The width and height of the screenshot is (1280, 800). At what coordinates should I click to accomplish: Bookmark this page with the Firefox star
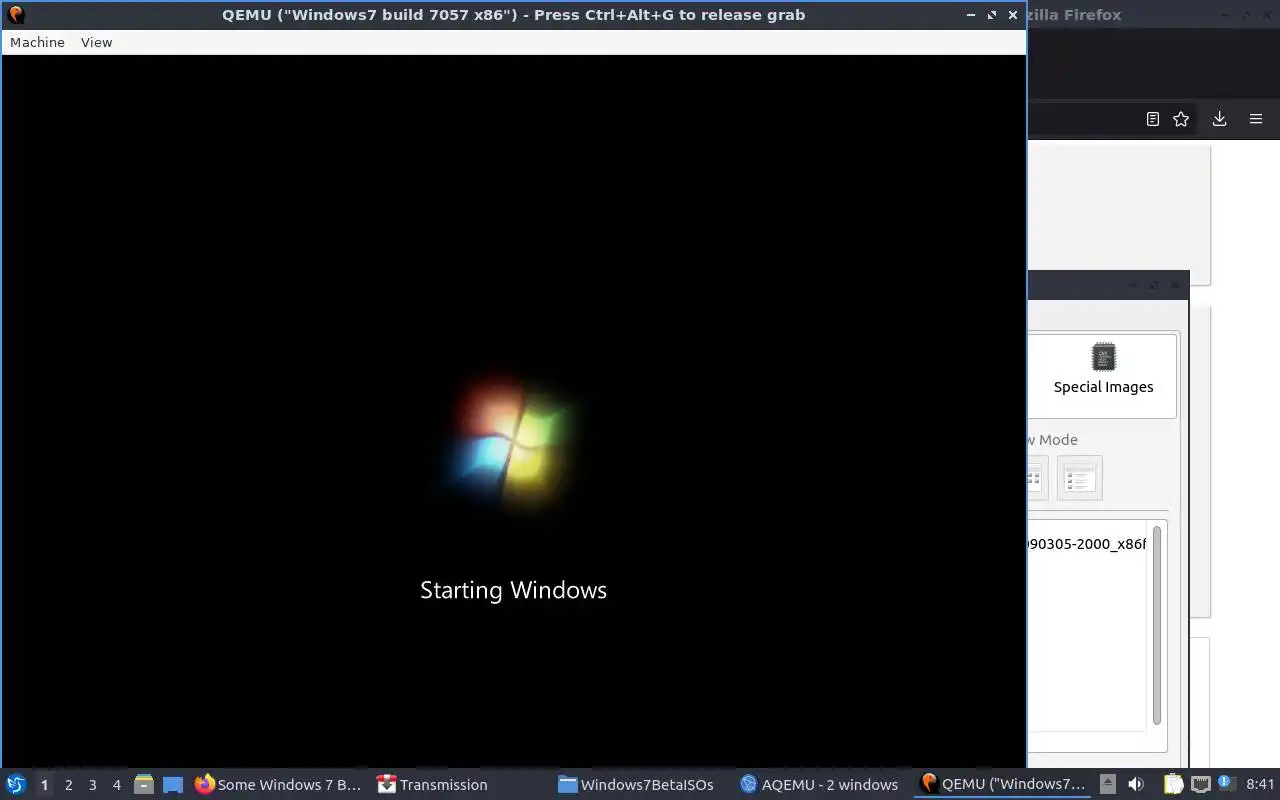[1181, 119]
